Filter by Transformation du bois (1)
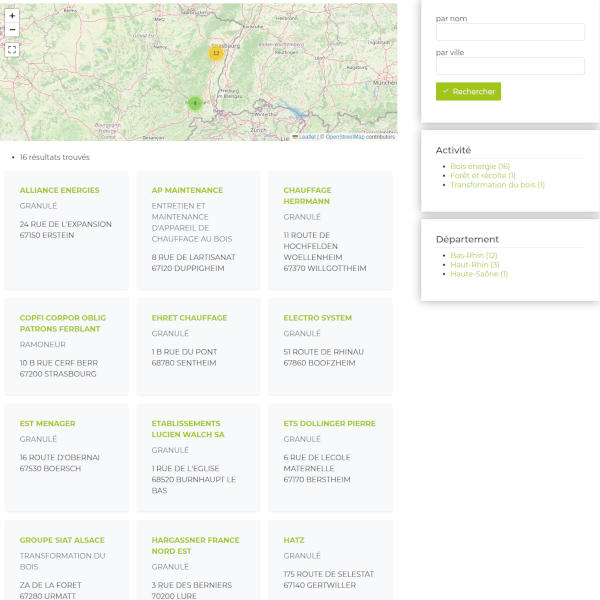Screen dimensions: 600x600 (x=497, y=184)
